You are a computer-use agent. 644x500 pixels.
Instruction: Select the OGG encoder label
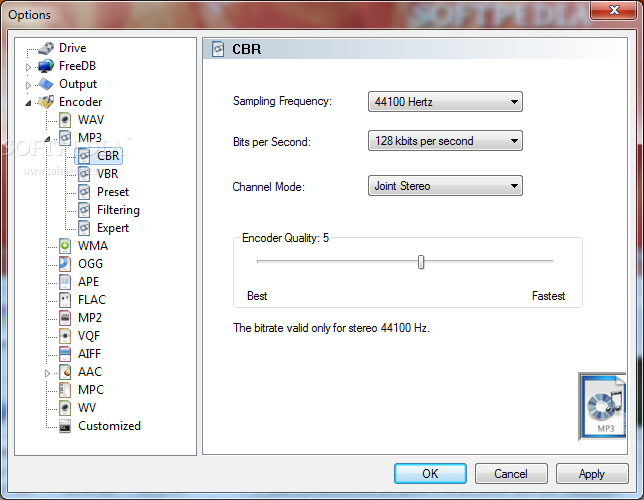(90, 264)
